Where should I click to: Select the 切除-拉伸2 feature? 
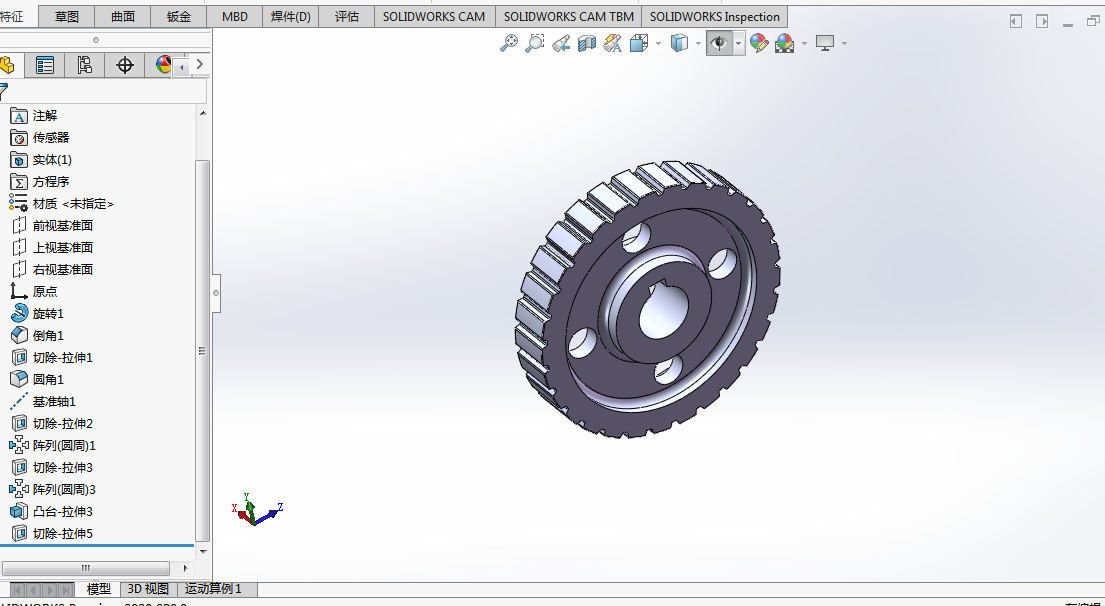pos(52,423)
